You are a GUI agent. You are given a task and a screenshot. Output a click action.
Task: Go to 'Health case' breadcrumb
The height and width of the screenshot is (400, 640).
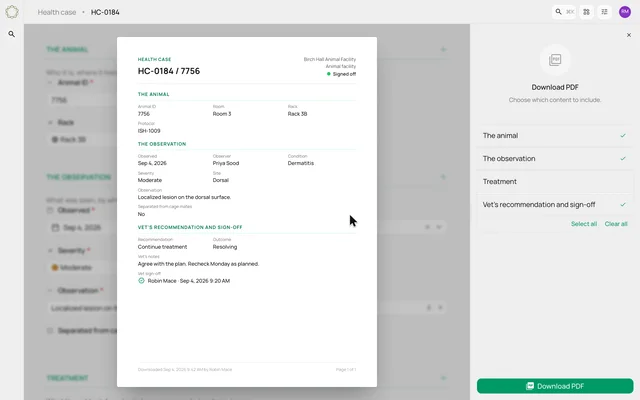(57, 12)
